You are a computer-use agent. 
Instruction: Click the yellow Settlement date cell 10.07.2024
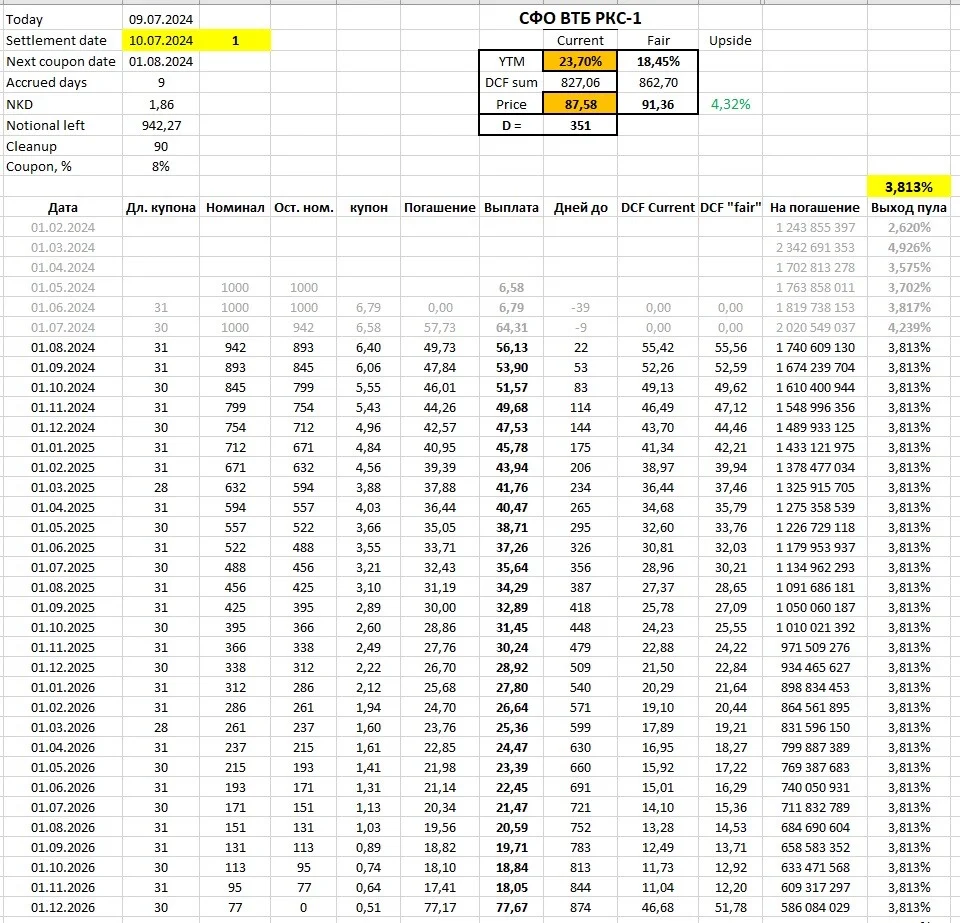pyautogui.click(x=160, y=40)
